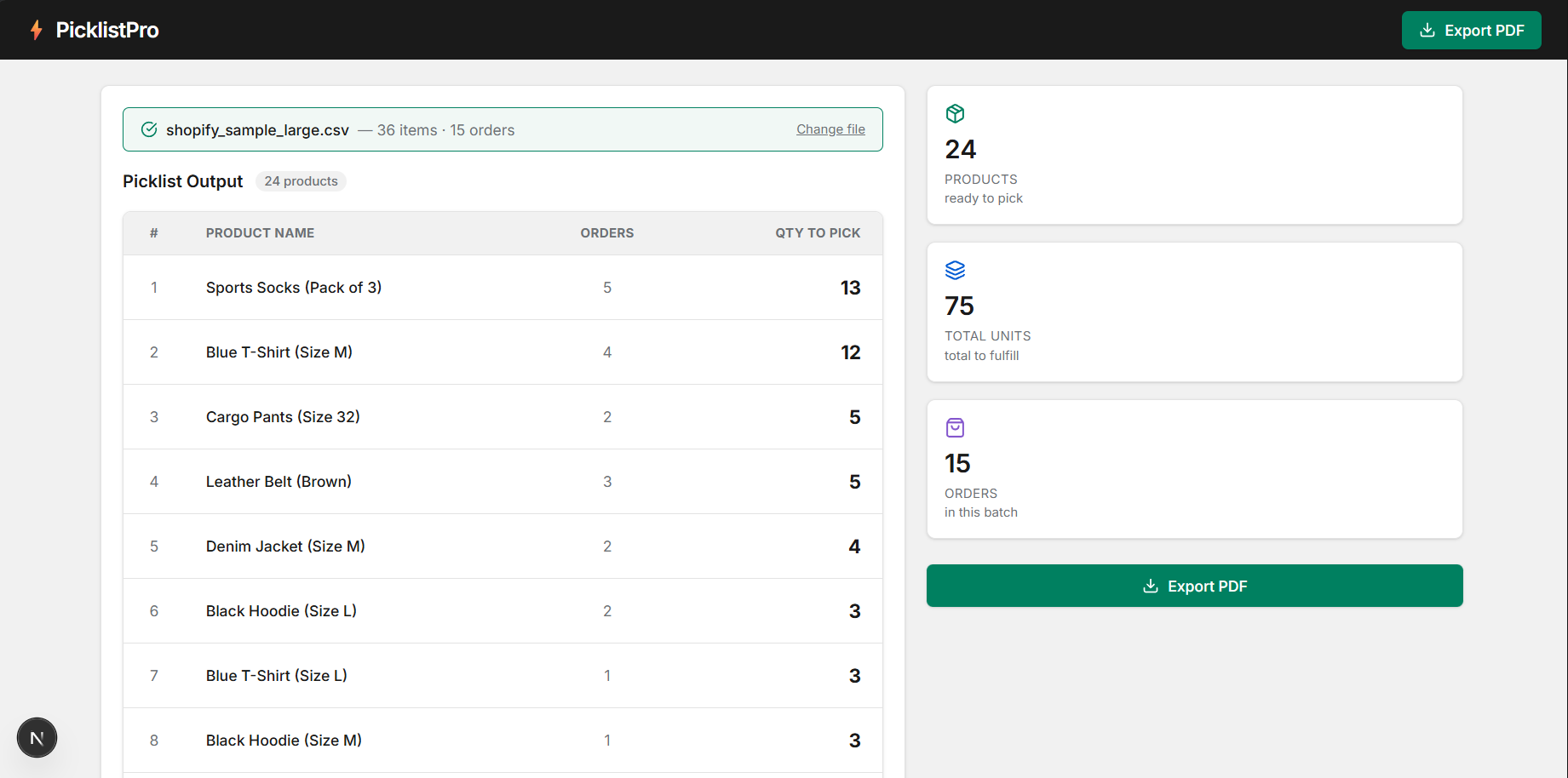The height and width of the screenshot is (778, 1568).
Task: Click the products cube icon
Action: [x=955, y=113]
